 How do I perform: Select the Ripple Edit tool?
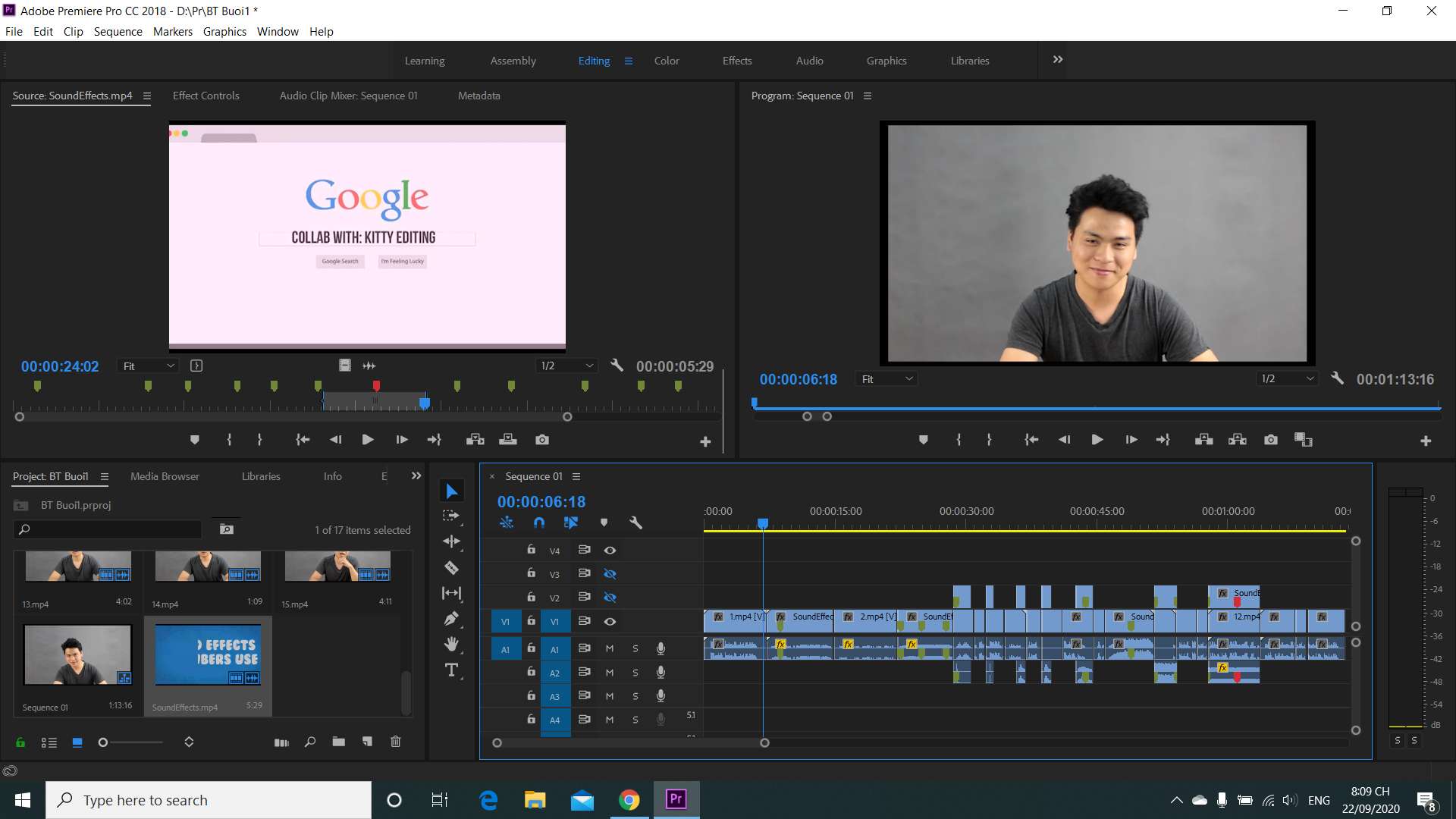click(x=451, y=541)
